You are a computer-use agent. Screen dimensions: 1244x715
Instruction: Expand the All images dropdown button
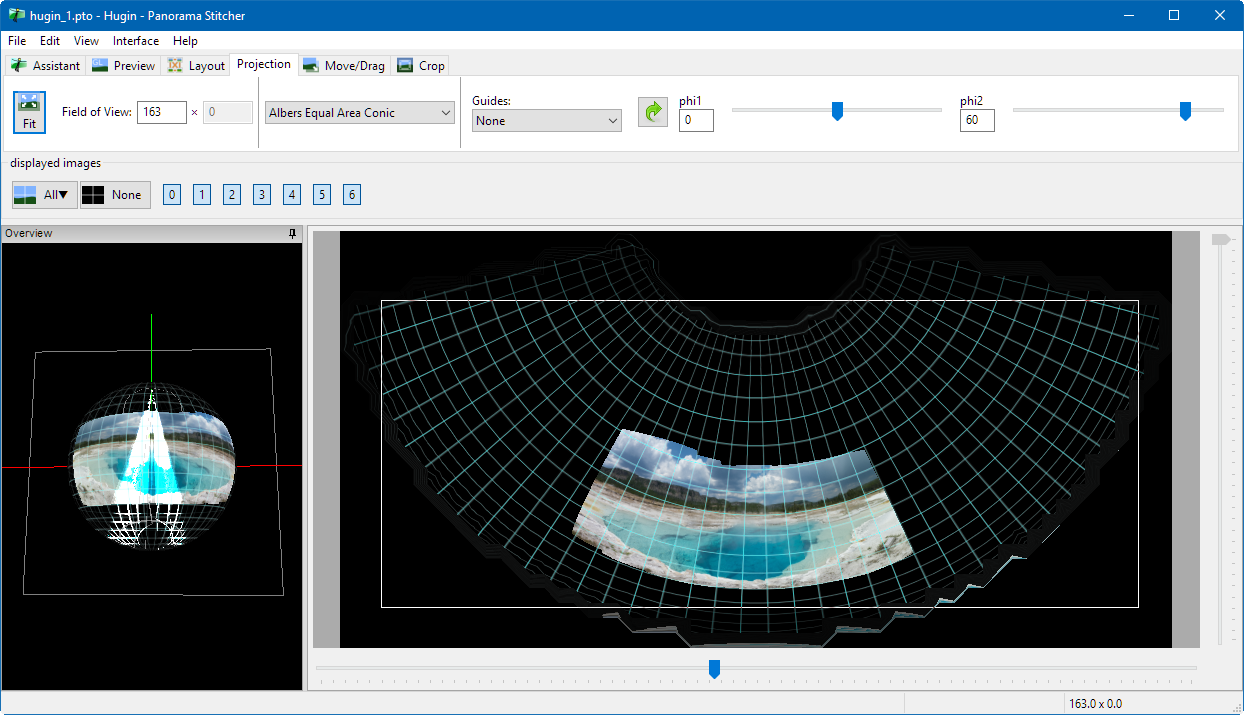click(45, 195)
